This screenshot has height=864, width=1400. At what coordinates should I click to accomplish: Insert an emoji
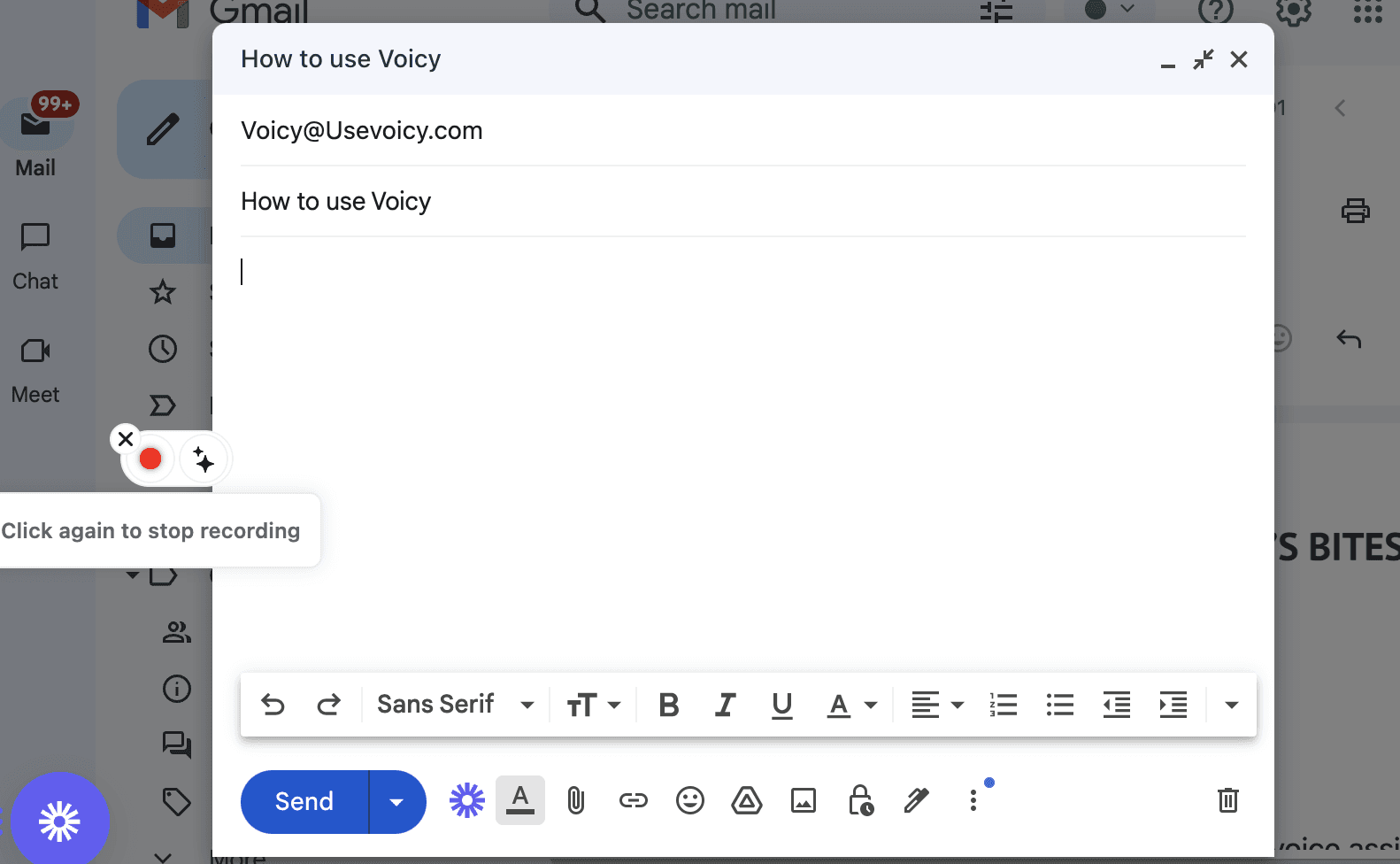[x=690, y=801]
